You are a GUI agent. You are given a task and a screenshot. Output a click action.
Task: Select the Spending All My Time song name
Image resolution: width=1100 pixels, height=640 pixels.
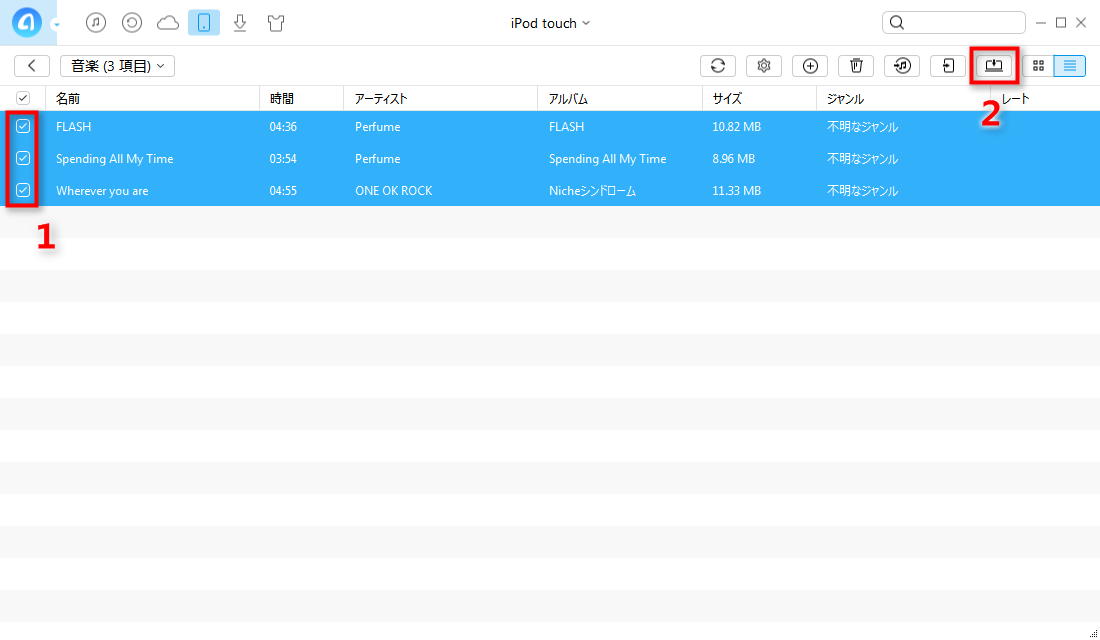(114, 159)
